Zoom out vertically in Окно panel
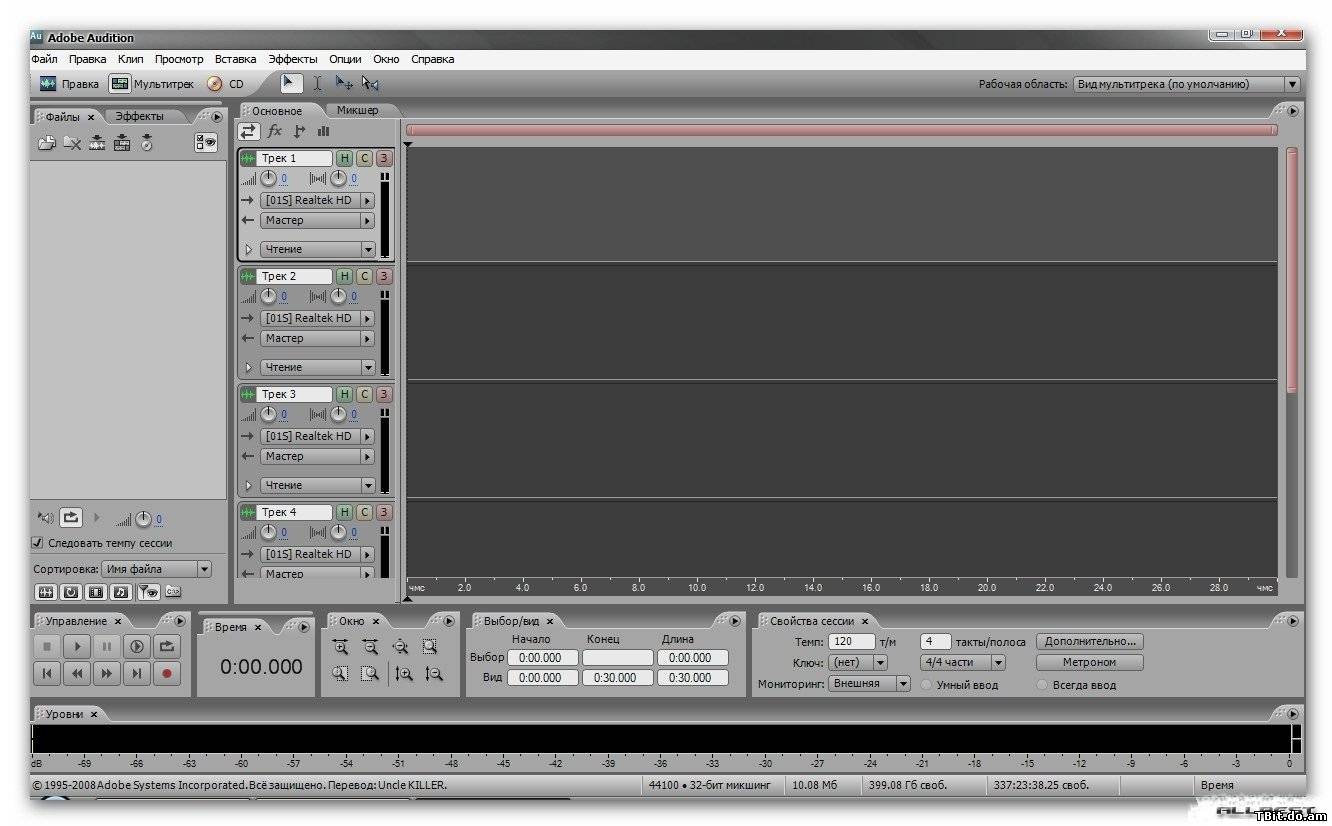 (x=433, y=674)
